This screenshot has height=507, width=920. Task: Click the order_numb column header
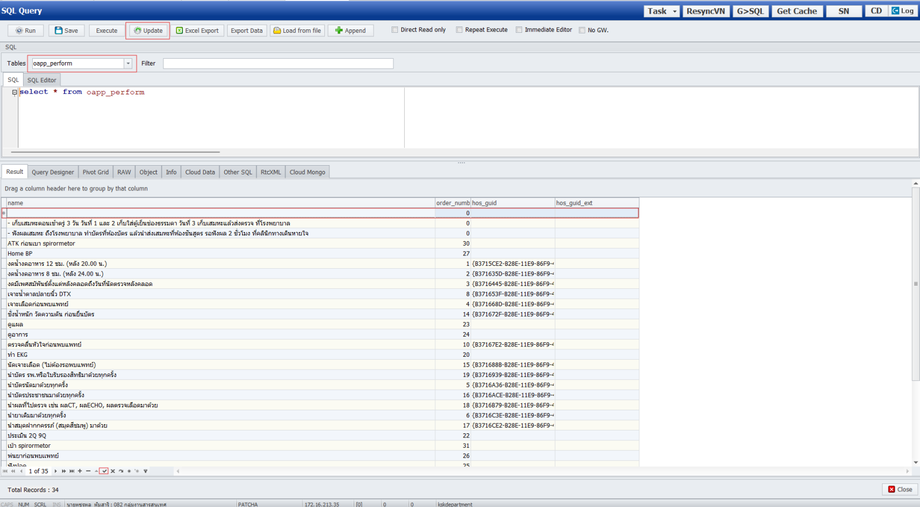pos(452,202)
